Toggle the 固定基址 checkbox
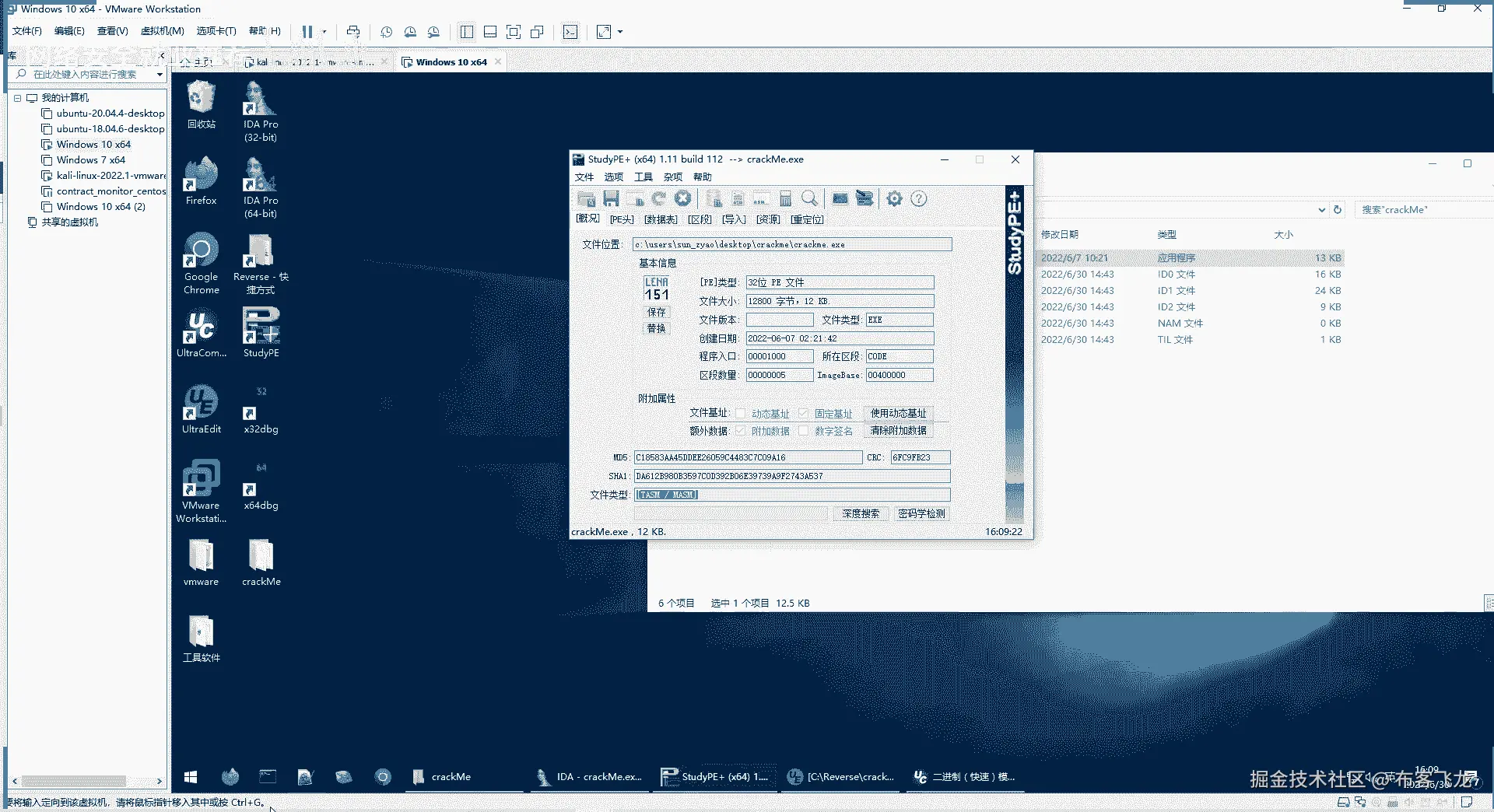 [804, 414]
